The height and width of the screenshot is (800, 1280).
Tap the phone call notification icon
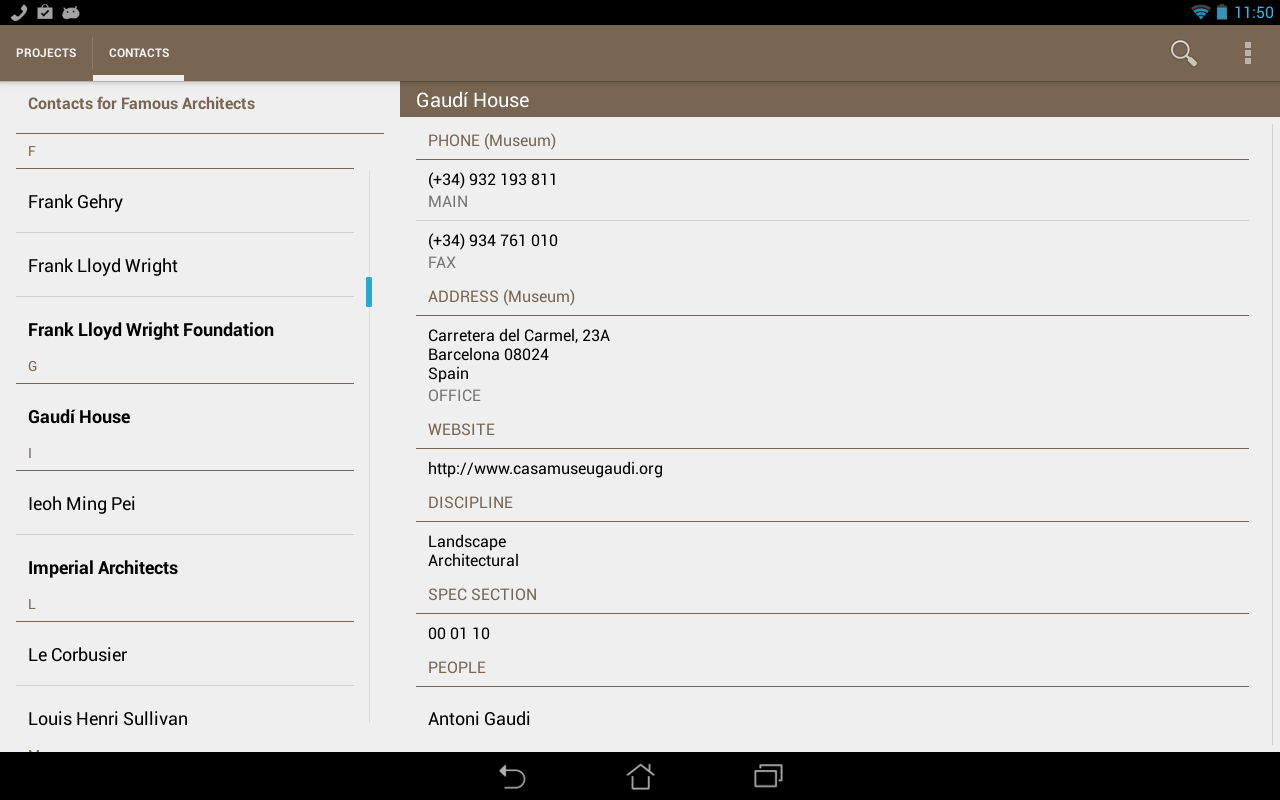tap(19, 12)
